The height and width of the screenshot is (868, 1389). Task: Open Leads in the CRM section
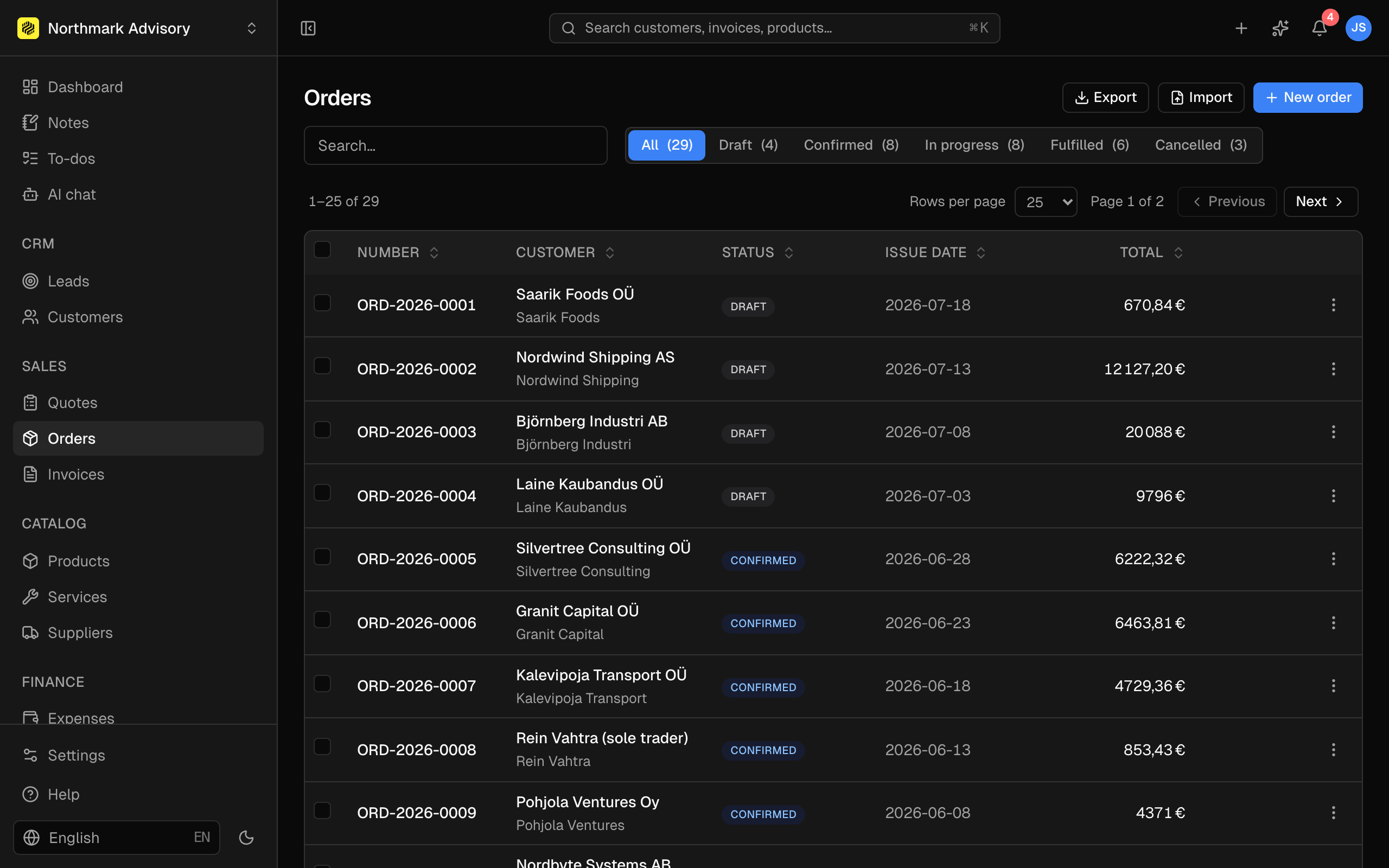click(x=138, y=282)
